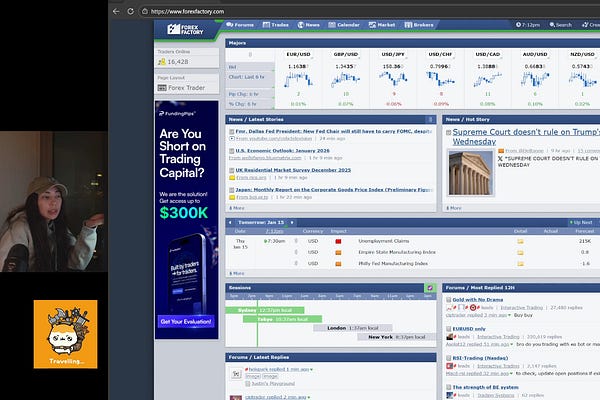The image size is (600, 400).
Task: Open detail folder for Philly Fed Manufacturing Index
Action: tap(520, 264)
